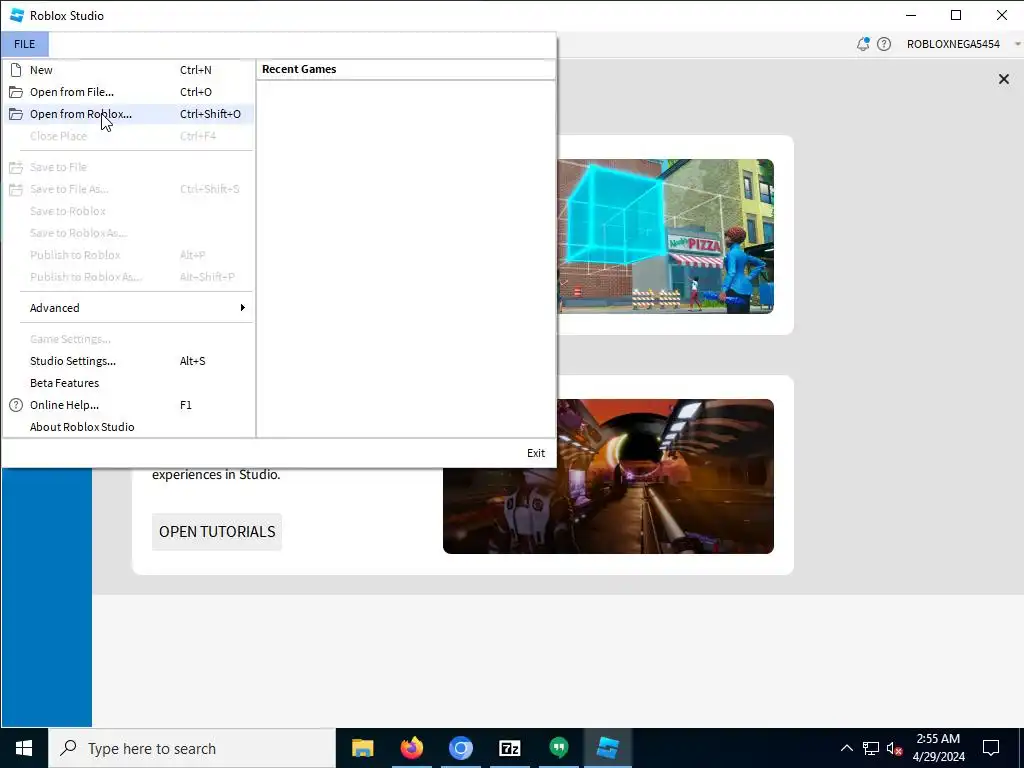Viewport: 1024px width, 768px height.
Task: Launch Firefox from taskbar
Action: click(411, 748)
